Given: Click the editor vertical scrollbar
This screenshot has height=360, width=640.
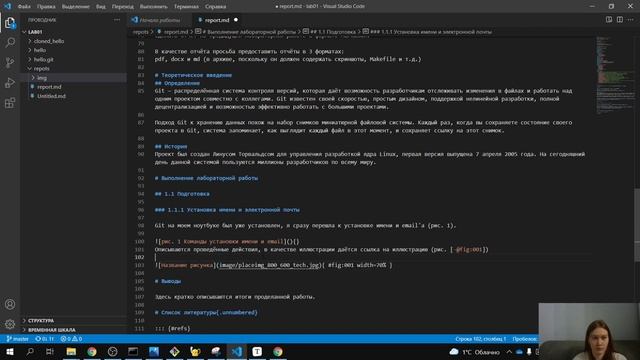Looking at the screenshot, I should click(637, 224).
